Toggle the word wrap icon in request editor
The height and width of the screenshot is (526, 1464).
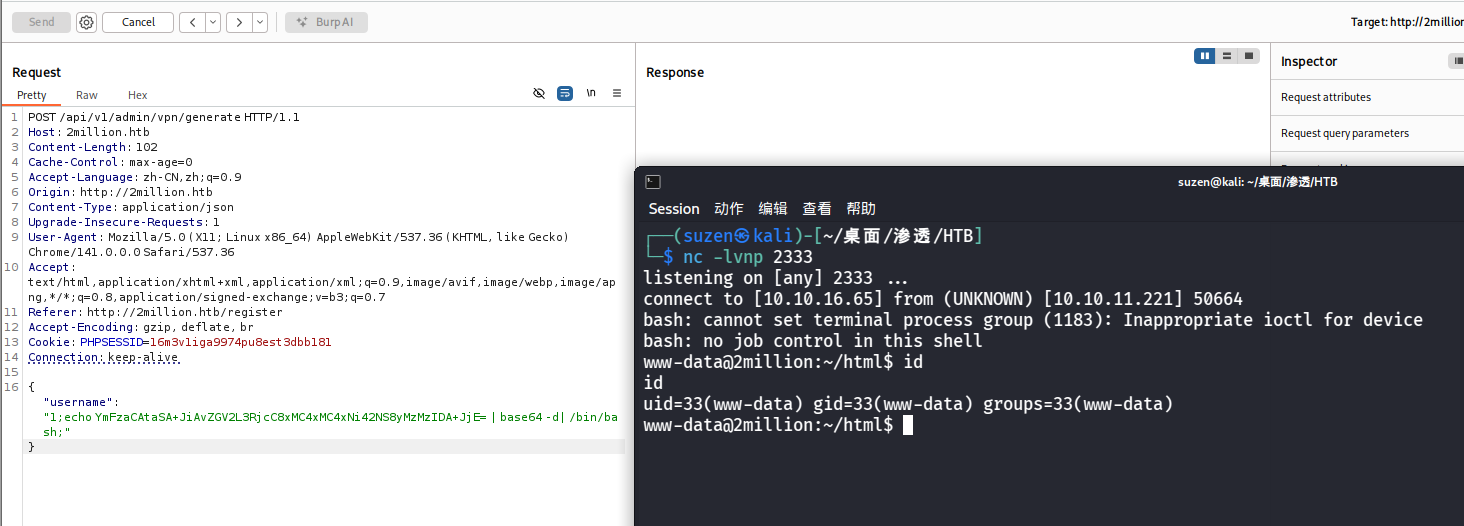click(565, 93)
